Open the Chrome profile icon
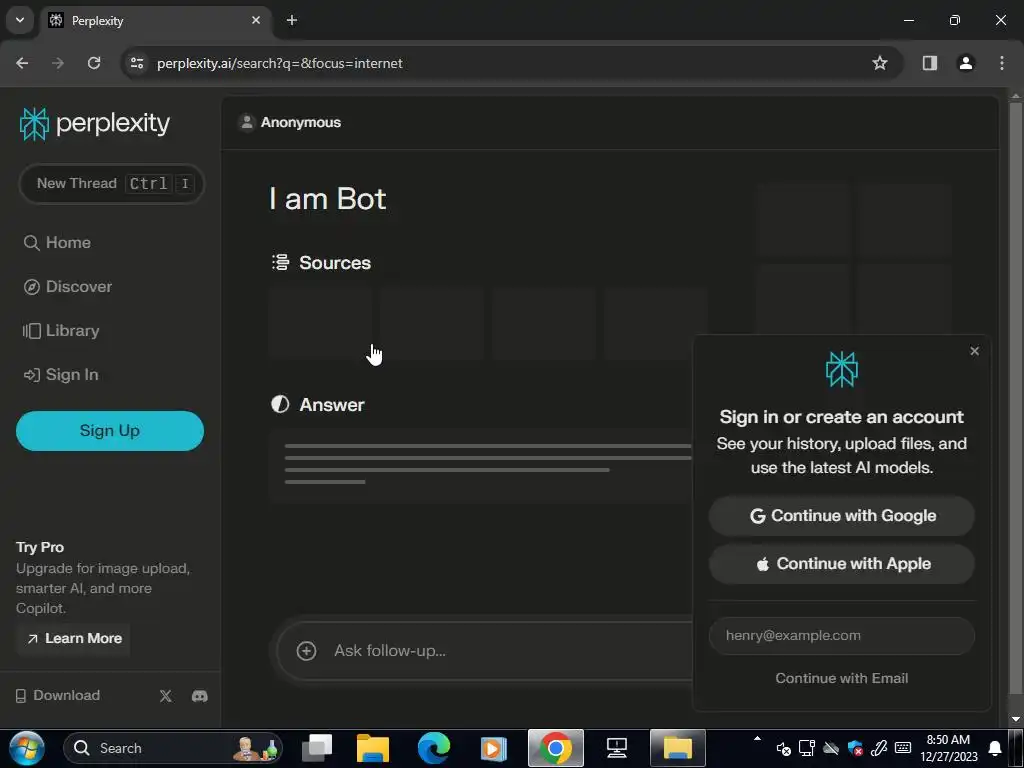Viewport: 1024px width, 768px height. coord(966,63)
